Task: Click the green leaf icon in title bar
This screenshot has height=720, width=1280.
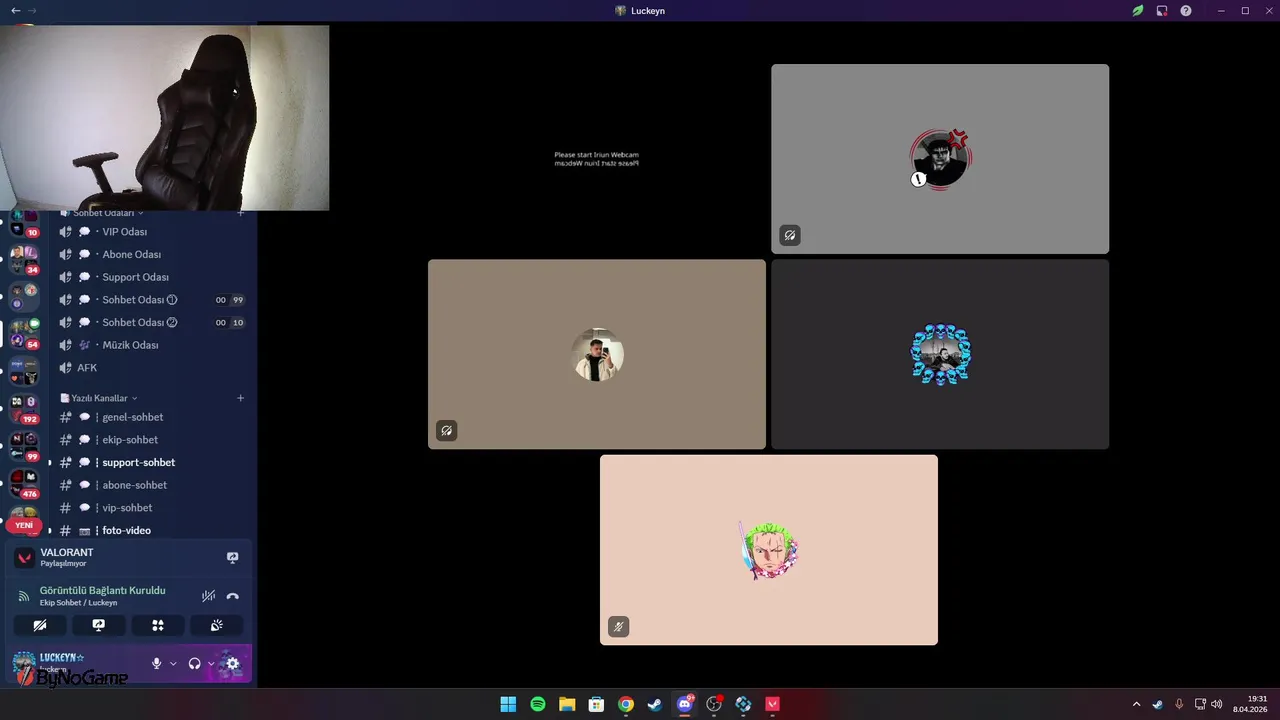Action: 1138,10
